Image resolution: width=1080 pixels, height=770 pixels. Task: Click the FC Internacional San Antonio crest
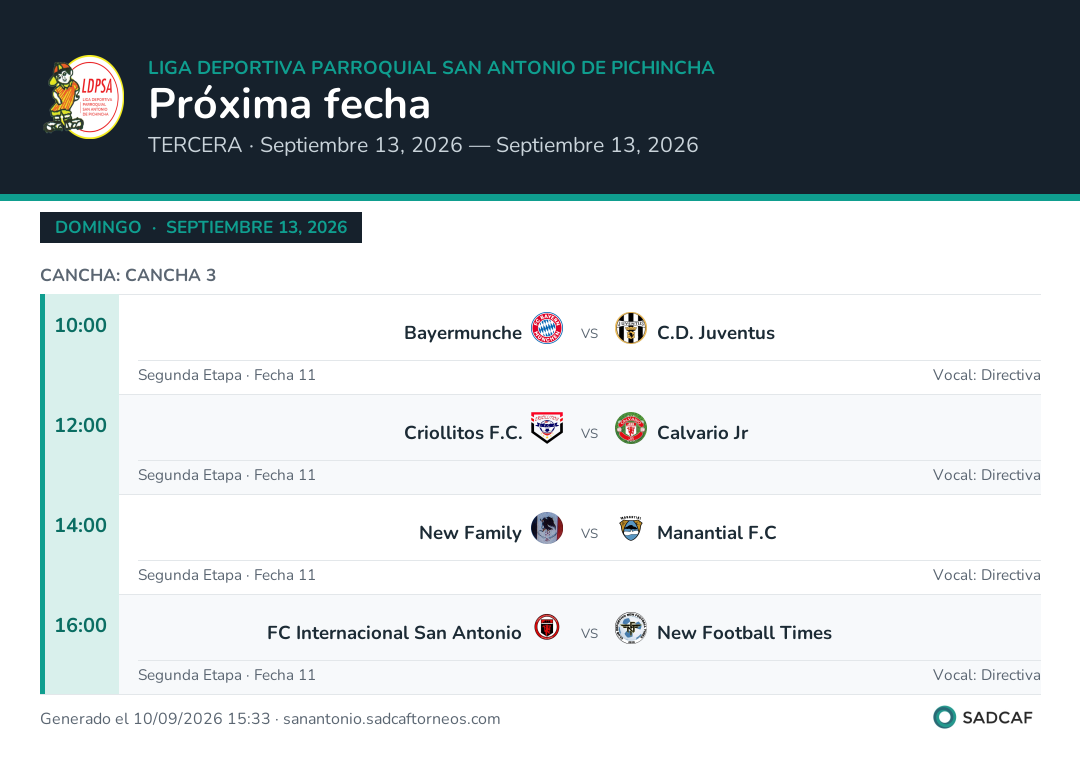(547, 627)
